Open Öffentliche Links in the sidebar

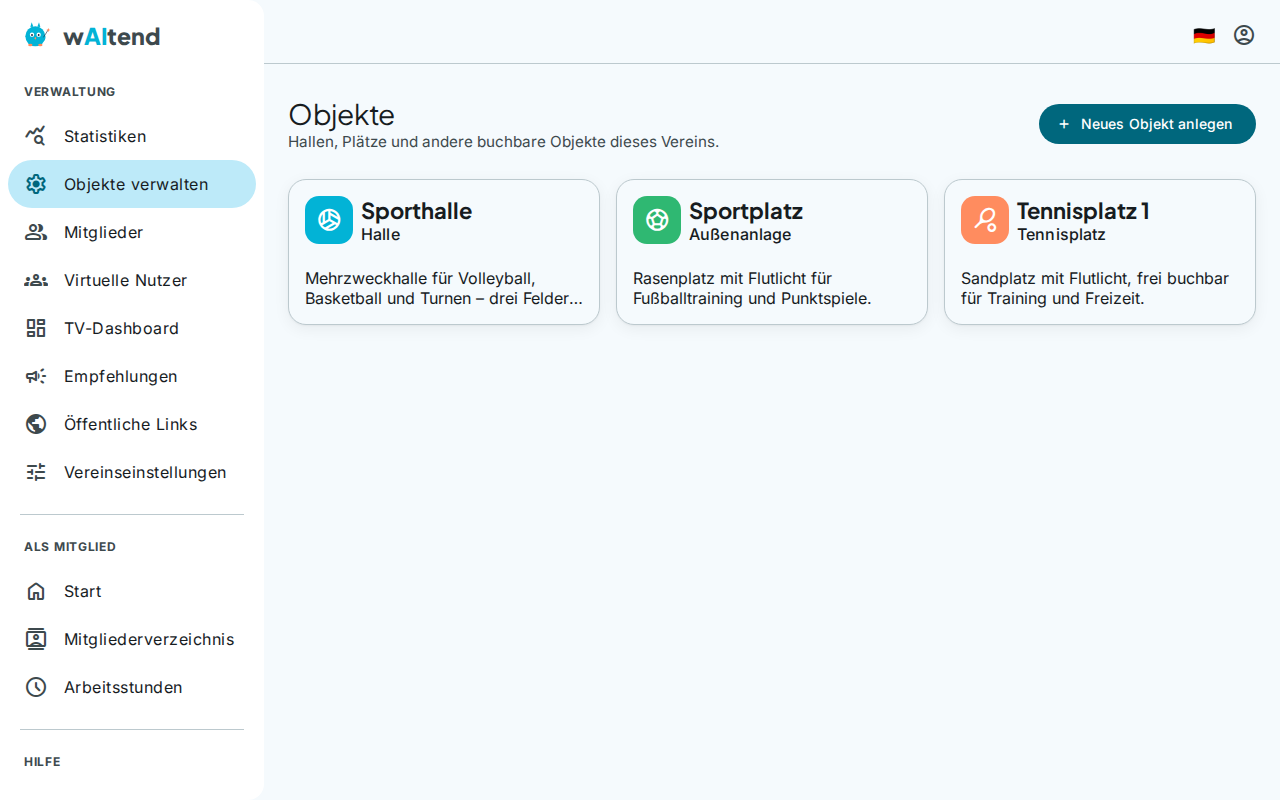(132, 424)
